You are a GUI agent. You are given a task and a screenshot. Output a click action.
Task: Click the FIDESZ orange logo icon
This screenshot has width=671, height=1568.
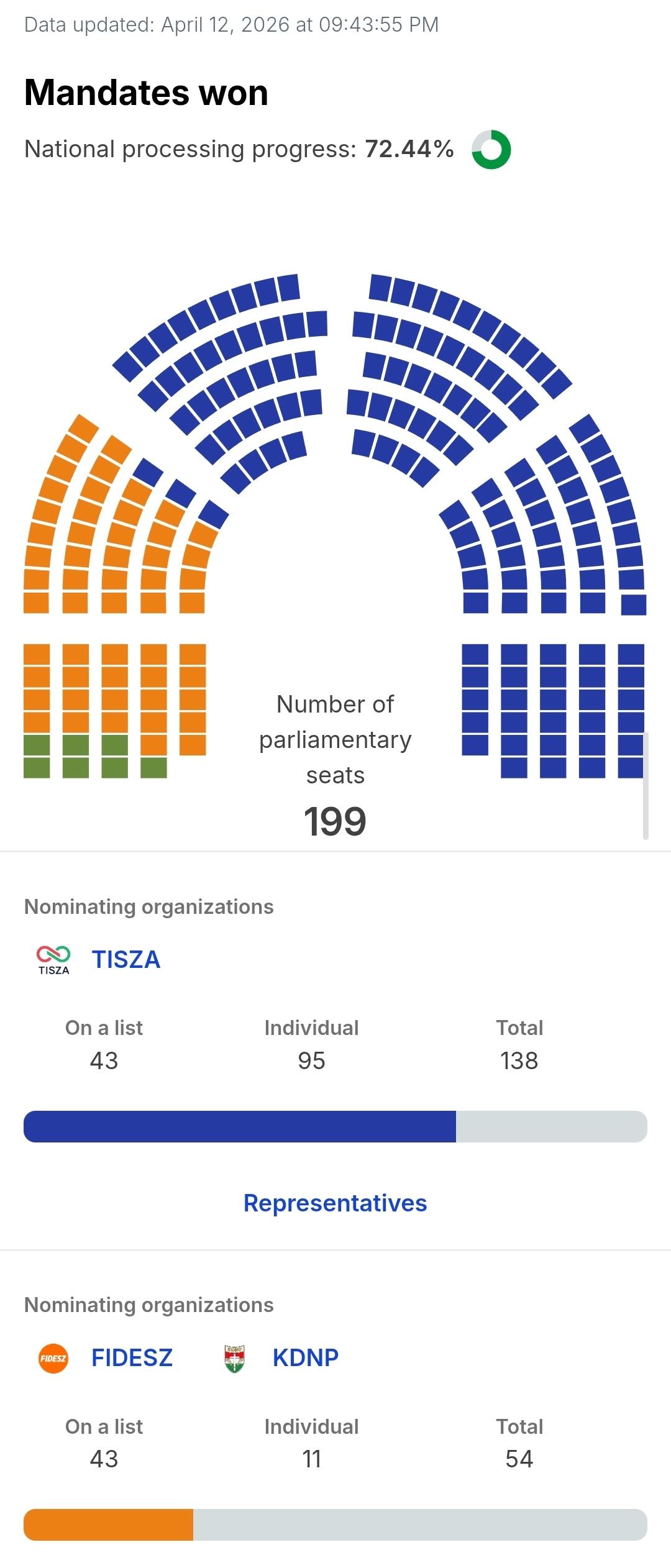(x=53, y=1357)
